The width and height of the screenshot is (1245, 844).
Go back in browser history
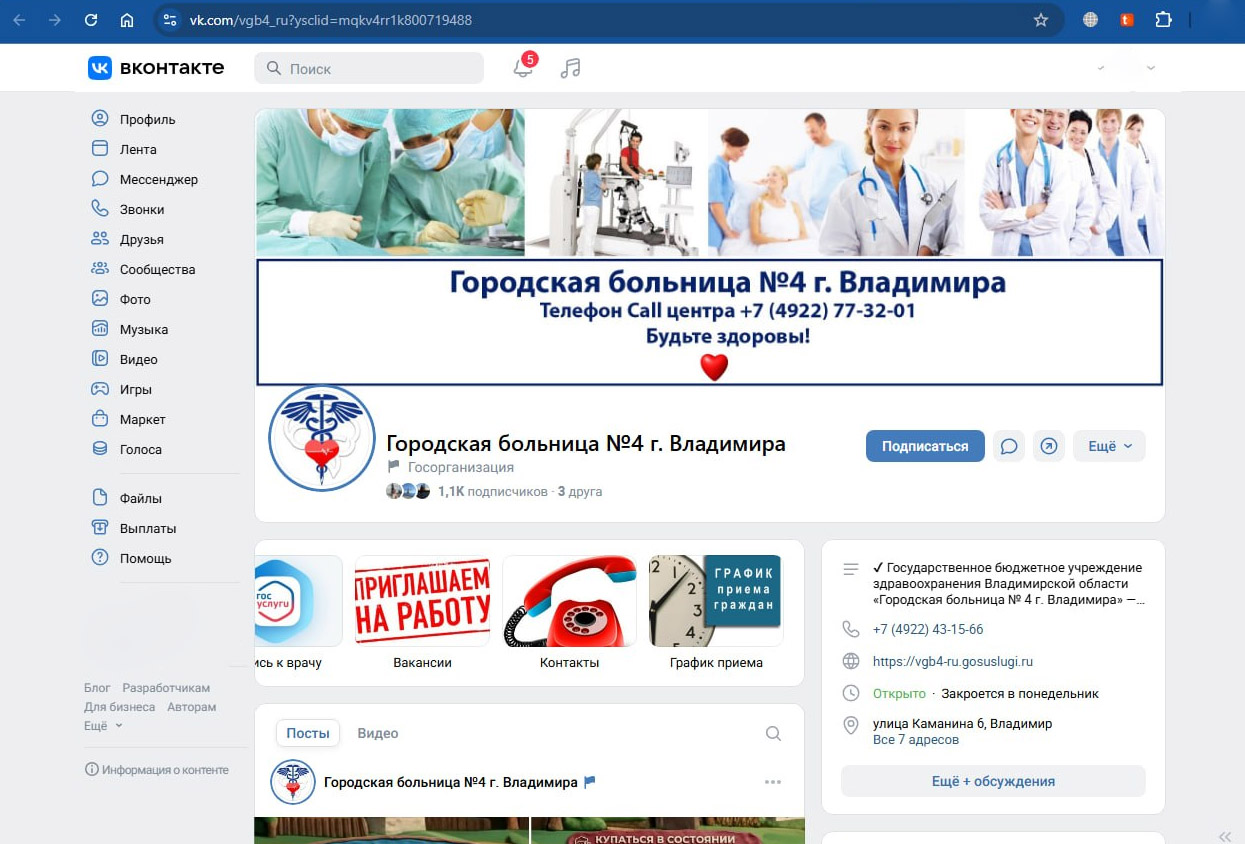(x=19, y=20)
